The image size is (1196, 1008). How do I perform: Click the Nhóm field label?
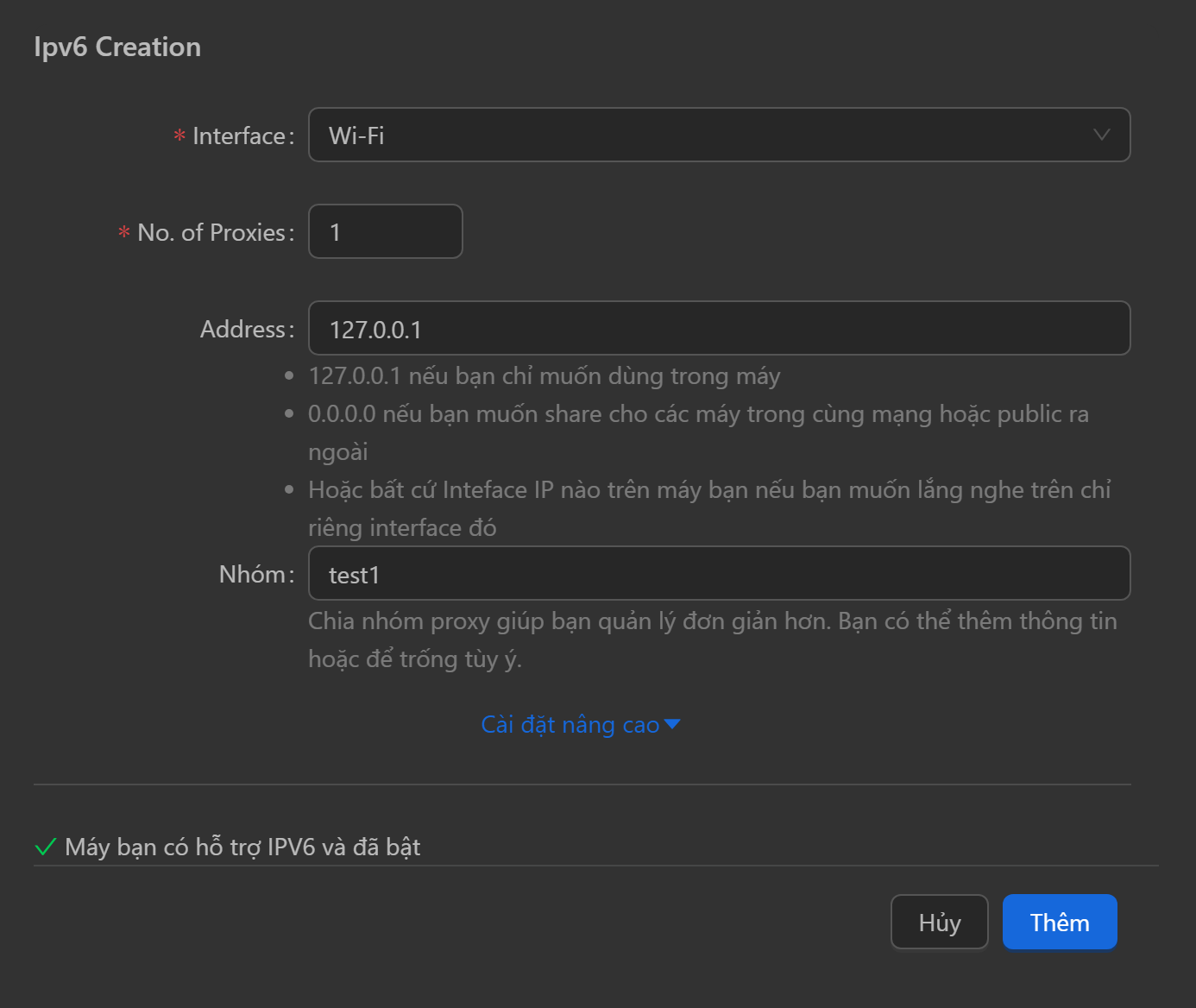coord(252,575)
